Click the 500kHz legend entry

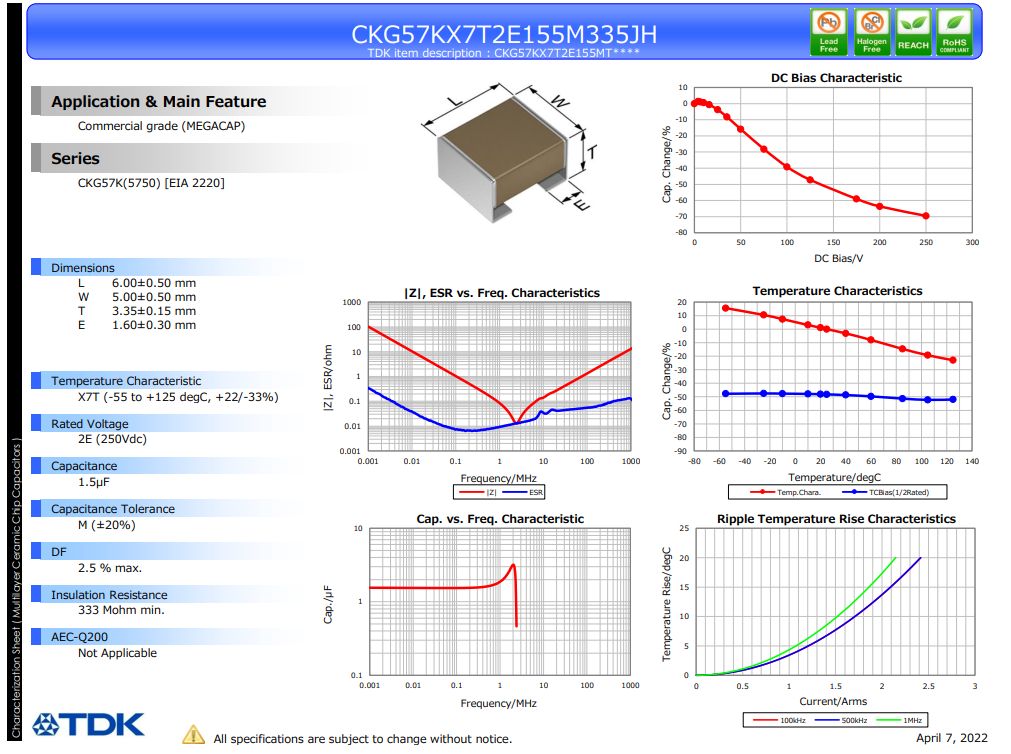pos(841,720)
